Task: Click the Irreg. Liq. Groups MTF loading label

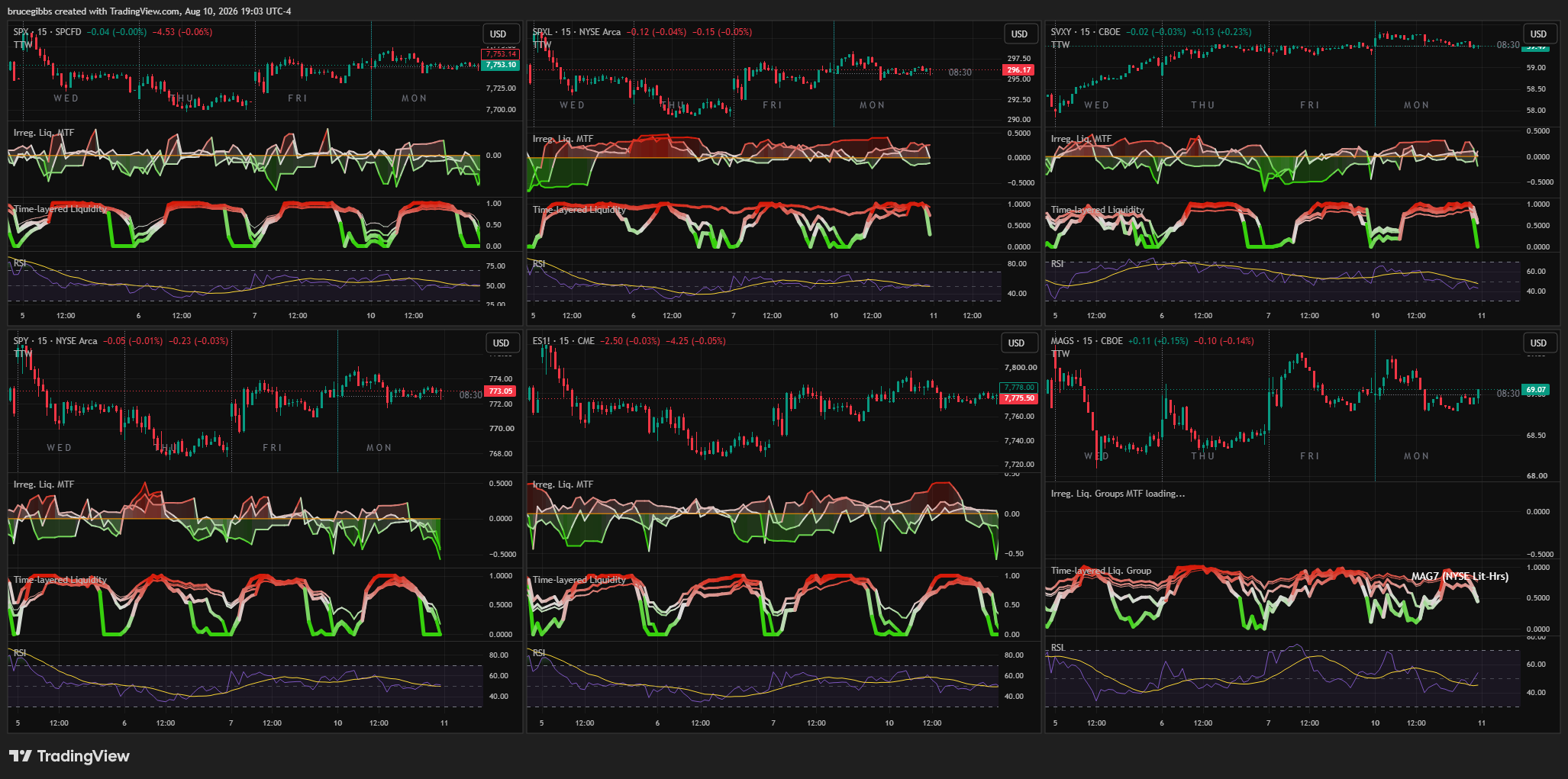Action: point(1118,494)
